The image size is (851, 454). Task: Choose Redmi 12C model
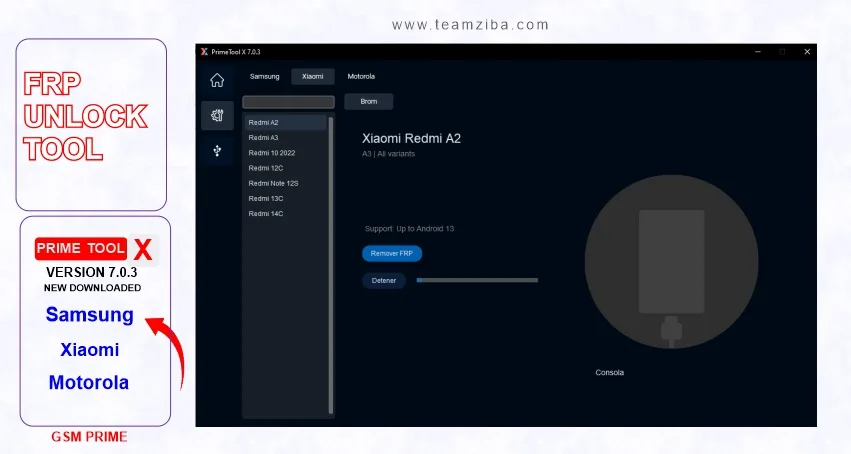pyautogui.click(x=285, y=168)
